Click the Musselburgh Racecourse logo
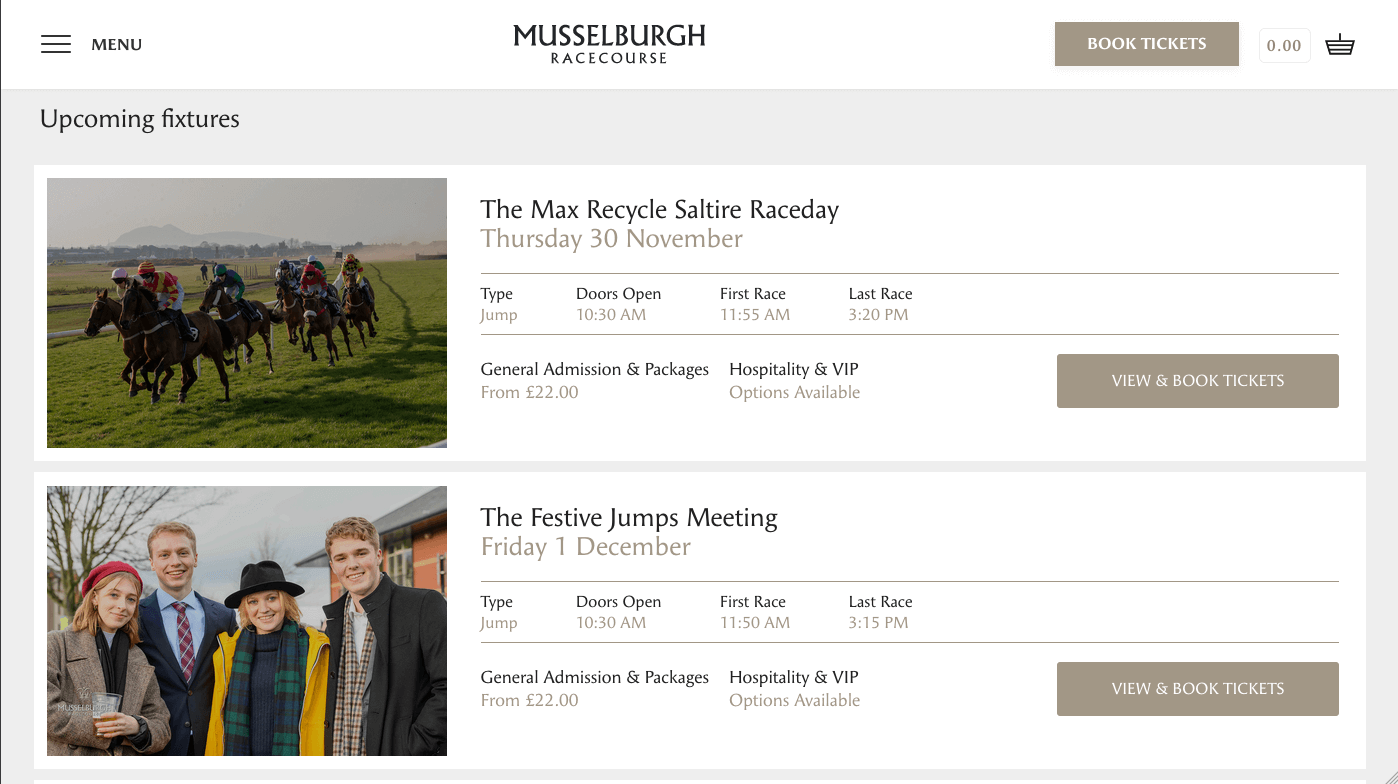Image resolution: width=1398 pixels, height=784 pixels. click(609, 44)
